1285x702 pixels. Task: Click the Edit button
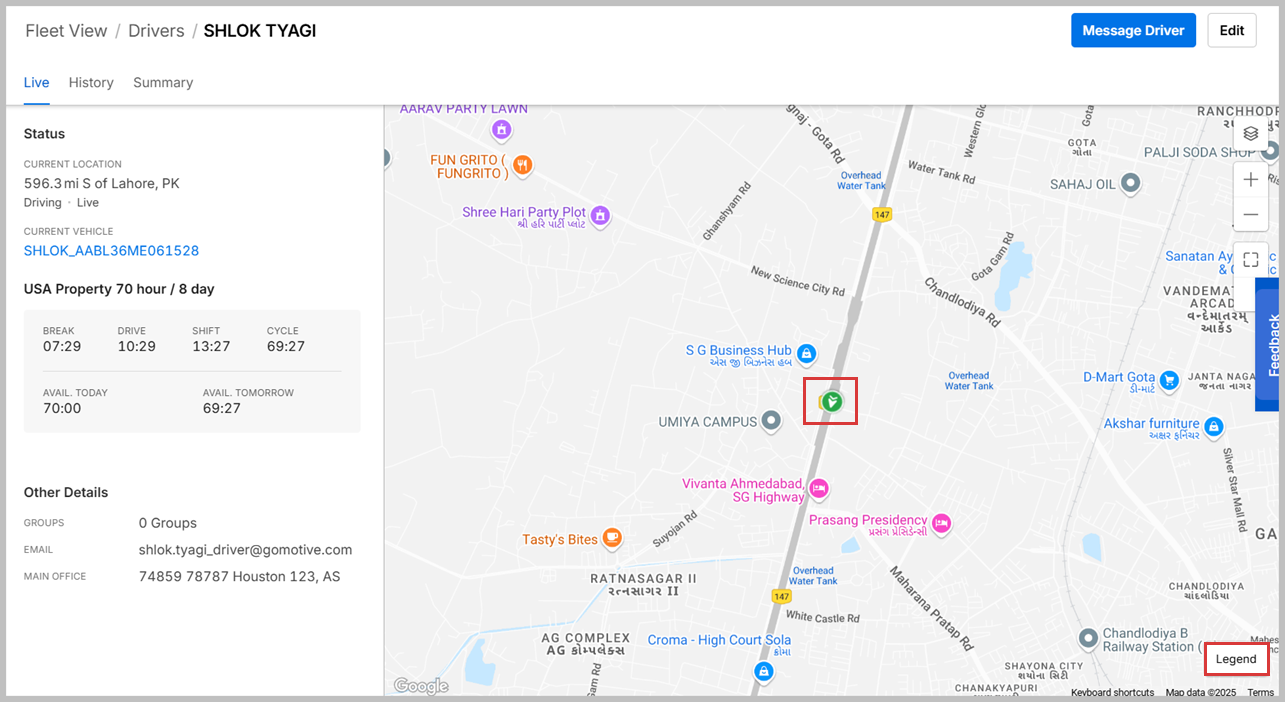[x=1231, y=31]
